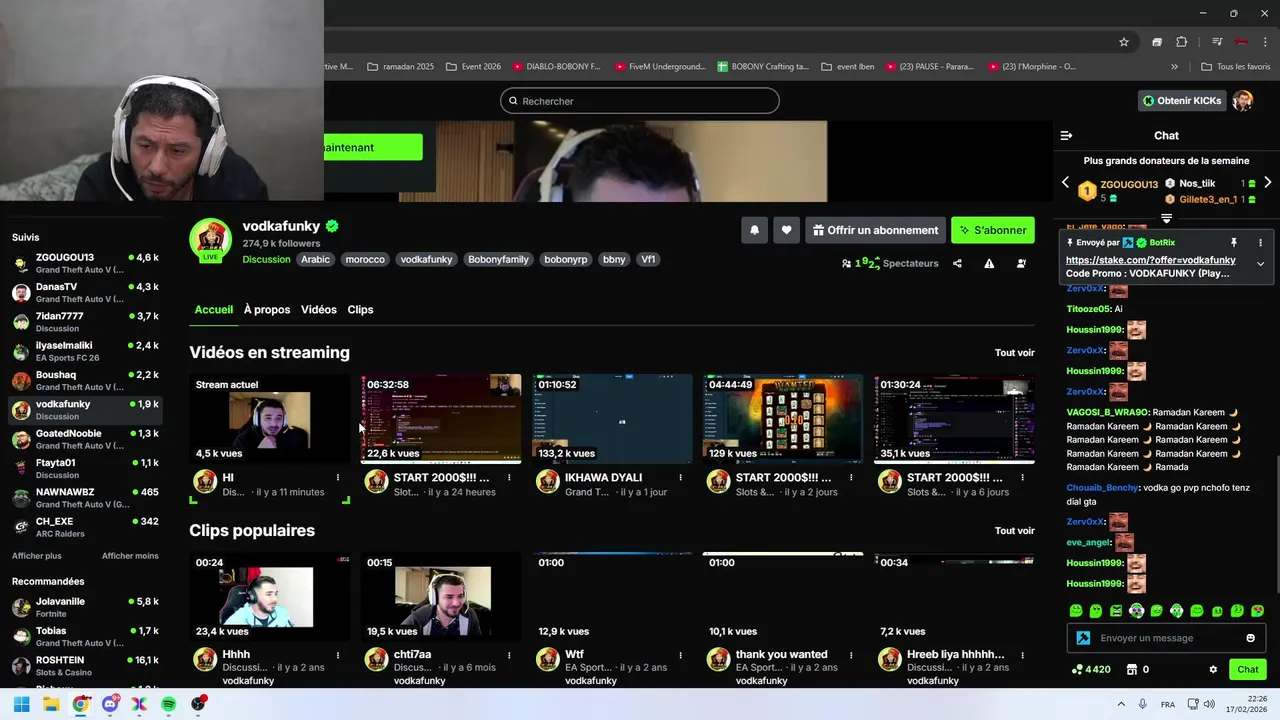Show next top donors with the right chevron
This screenshot has width=1280, height=720.
pyautogui.click(x=1267, y=183)
